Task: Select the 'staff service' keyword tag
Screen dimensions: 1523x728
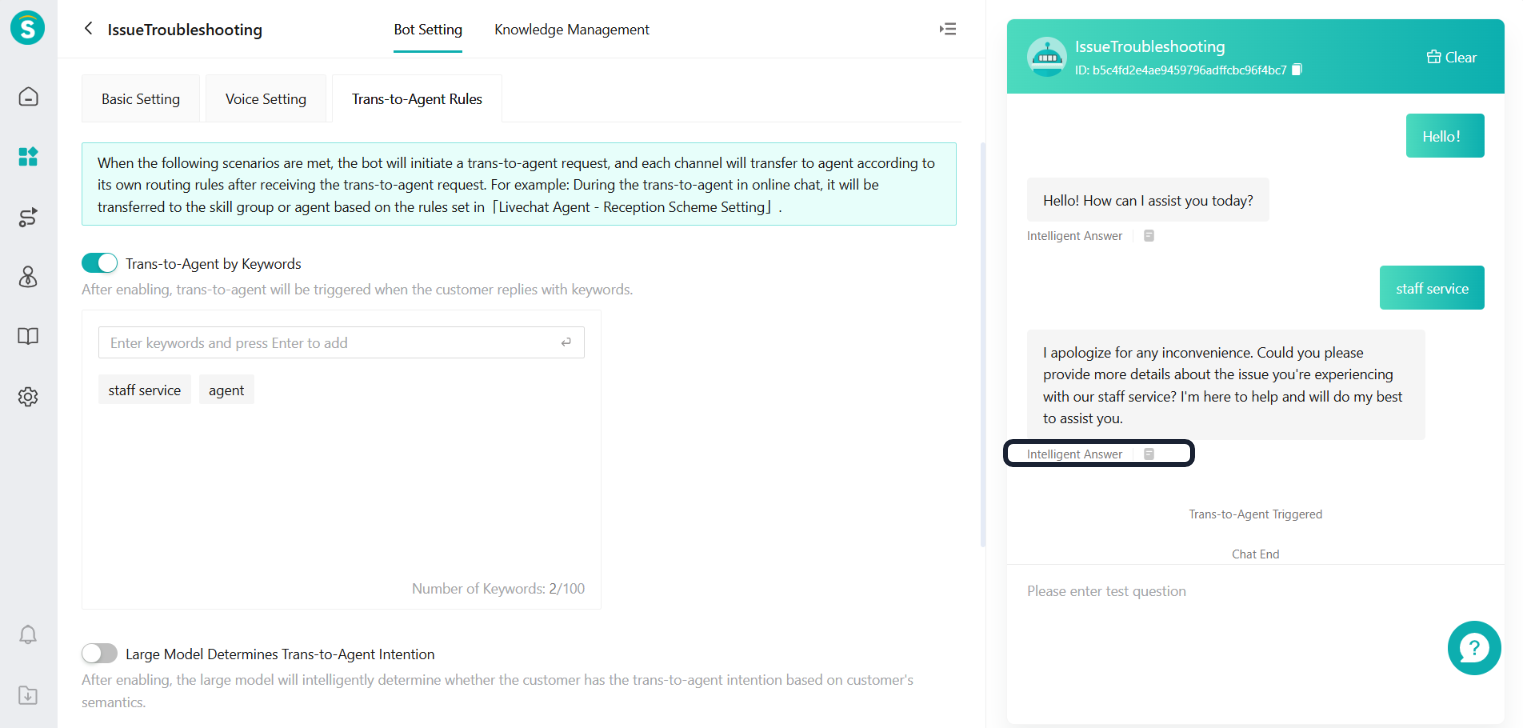Action: [x=145, y=390]
